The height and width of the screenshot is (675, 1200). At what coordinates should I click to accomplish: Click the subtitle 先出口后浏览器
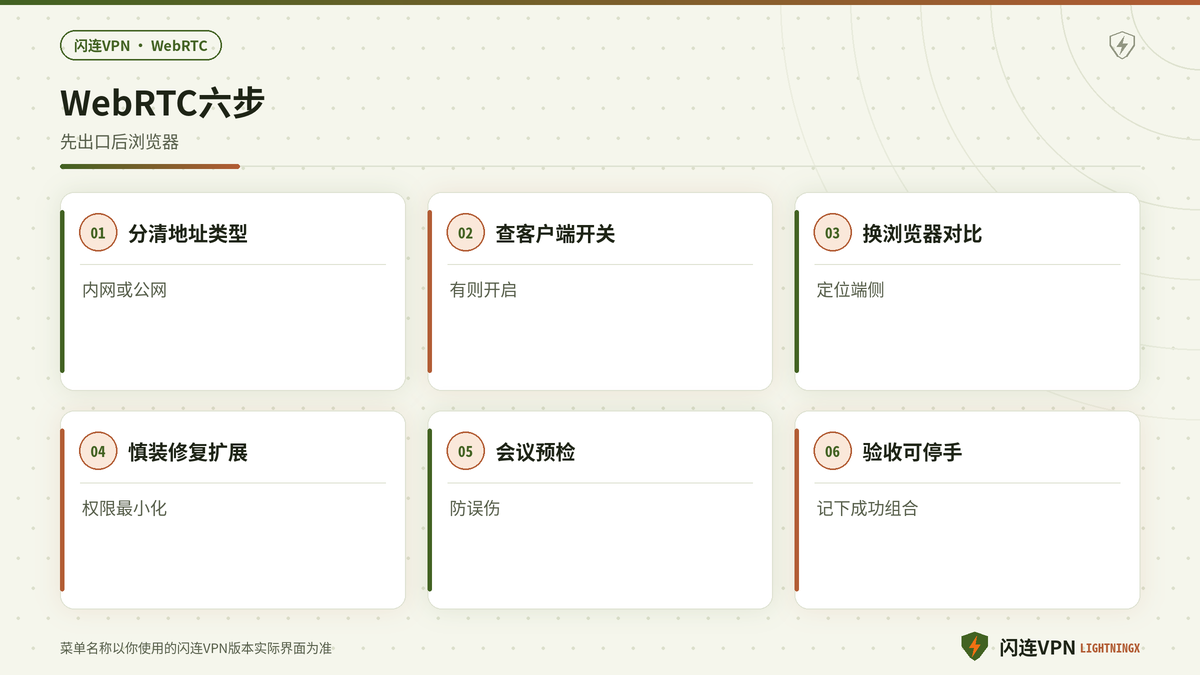tap(119, 142)
